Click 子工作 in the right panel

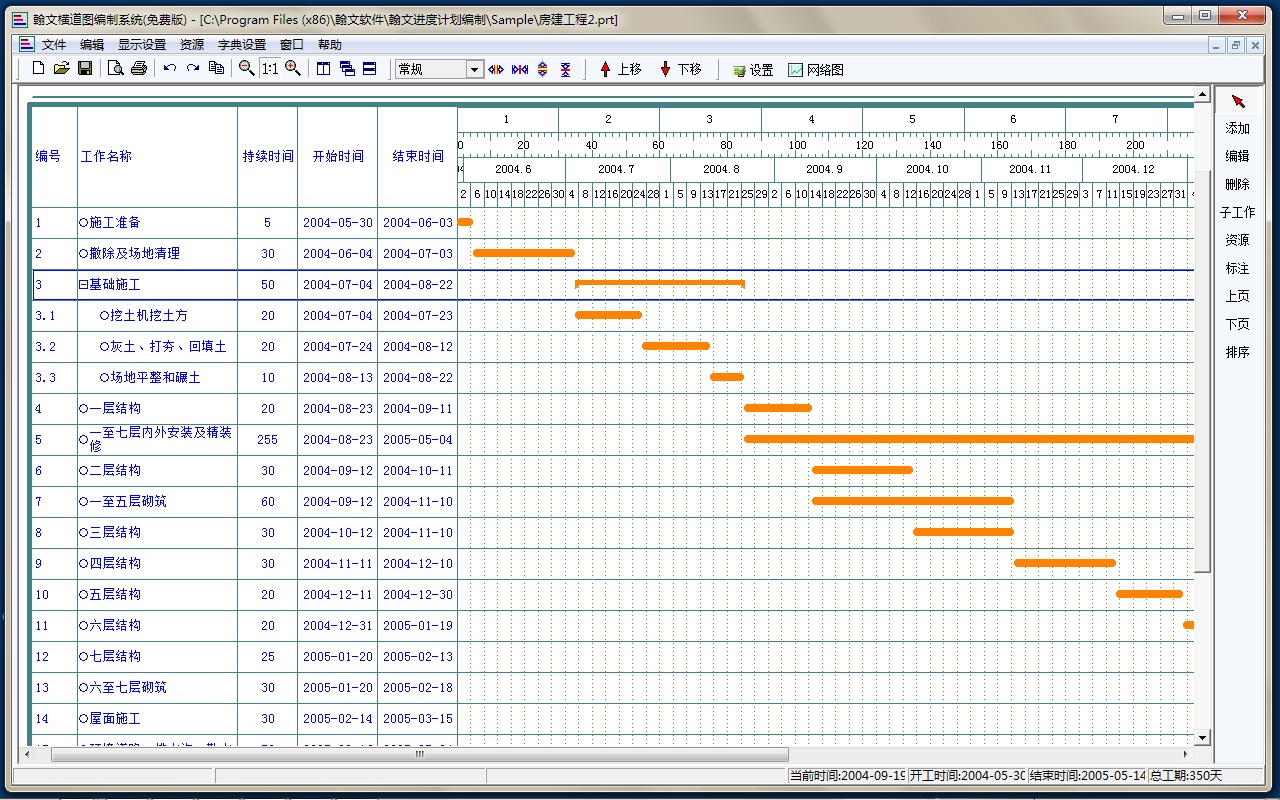(x=1238, y=212)
